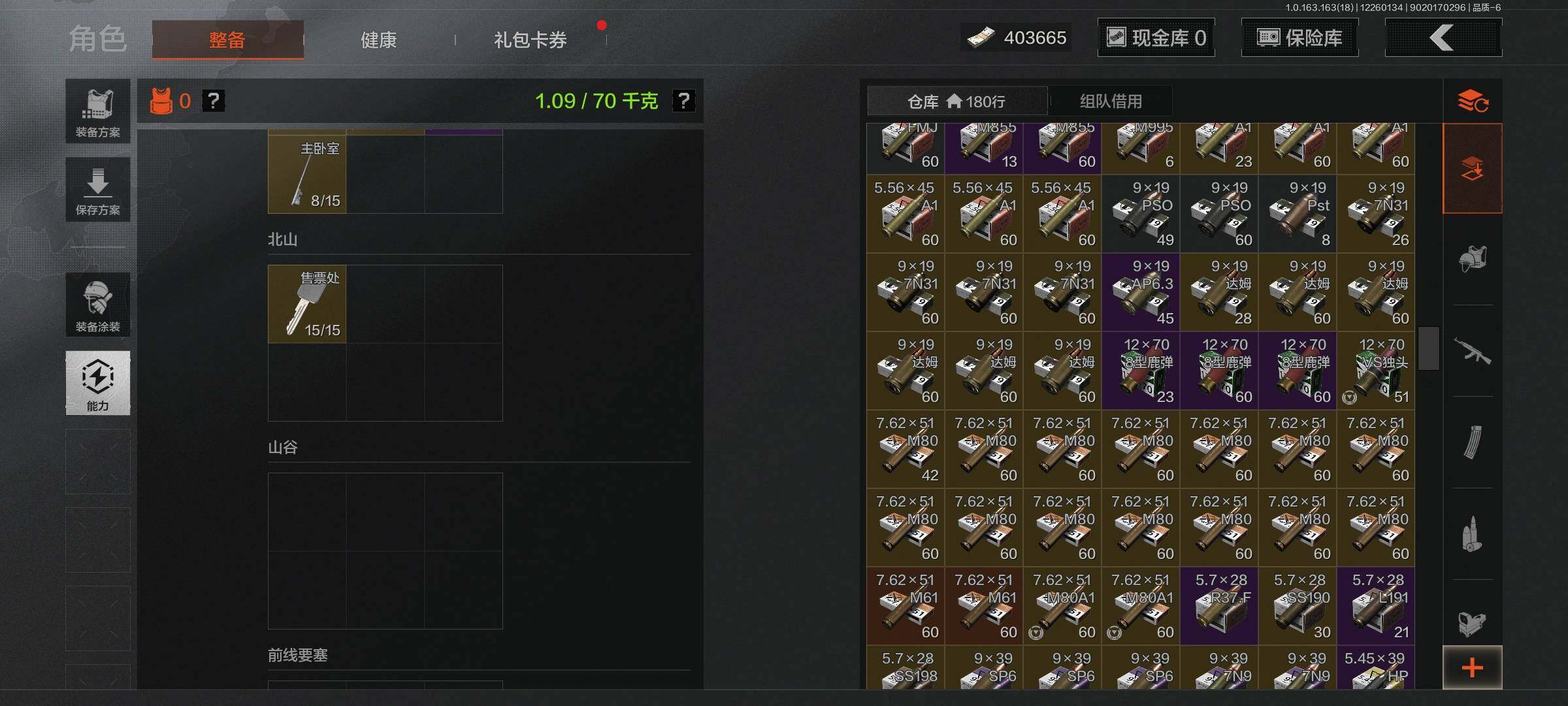Click the question mark beside weight

(x=684, y=101)
